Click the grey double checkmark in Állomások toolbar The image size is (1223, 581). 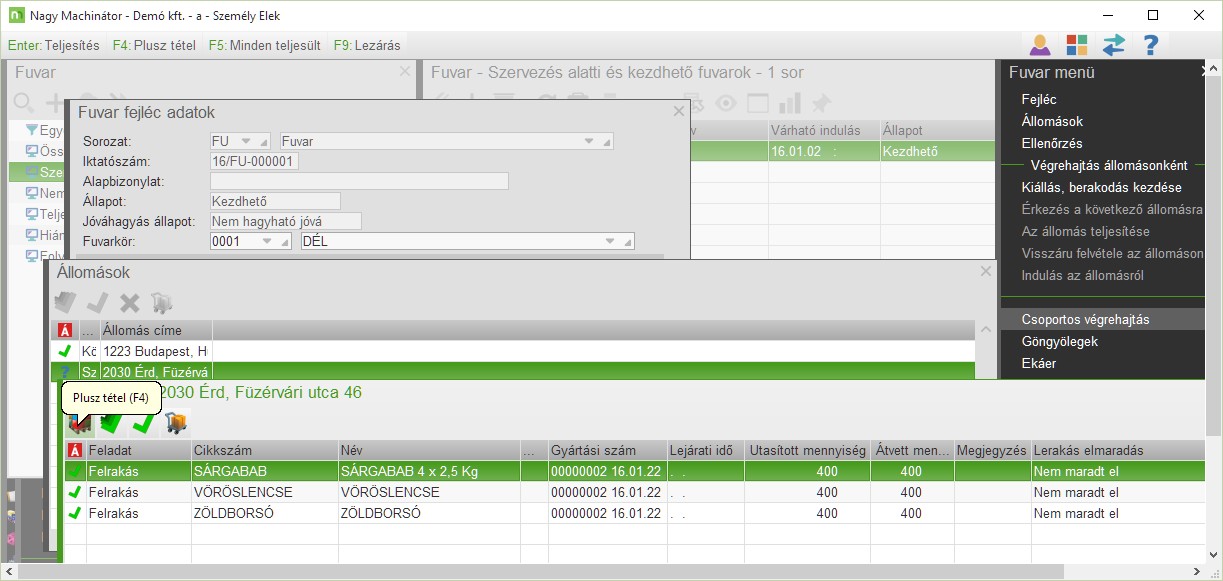click(65, 302)
